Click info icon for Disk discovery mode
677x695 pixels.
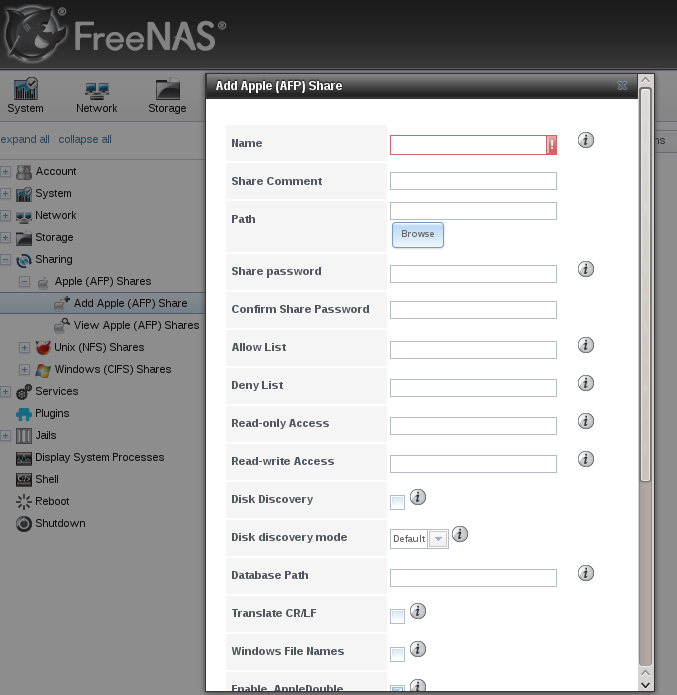pos(460,534)
